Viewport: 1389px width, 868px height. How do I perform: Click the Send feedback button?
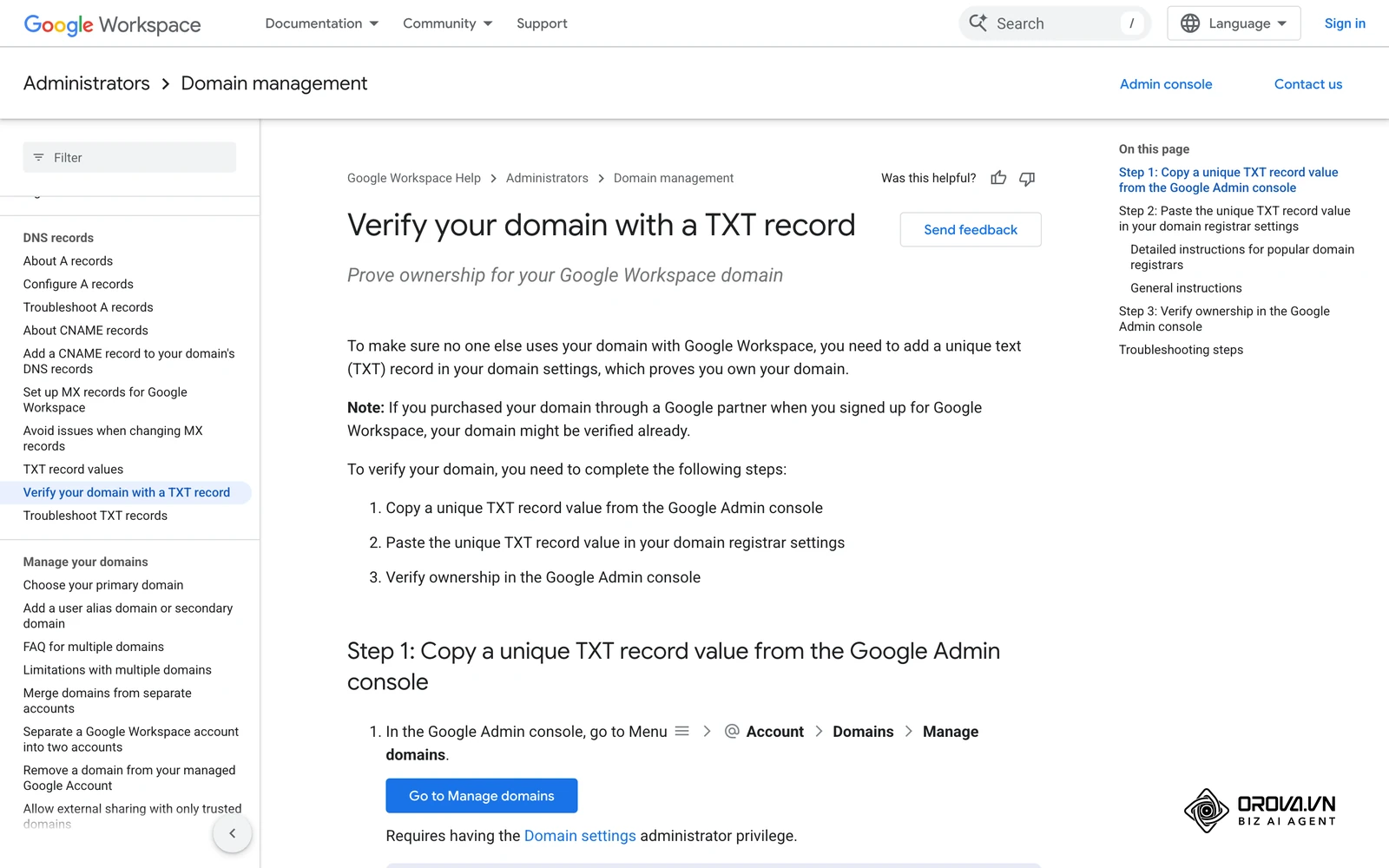(x=971, y=229)
